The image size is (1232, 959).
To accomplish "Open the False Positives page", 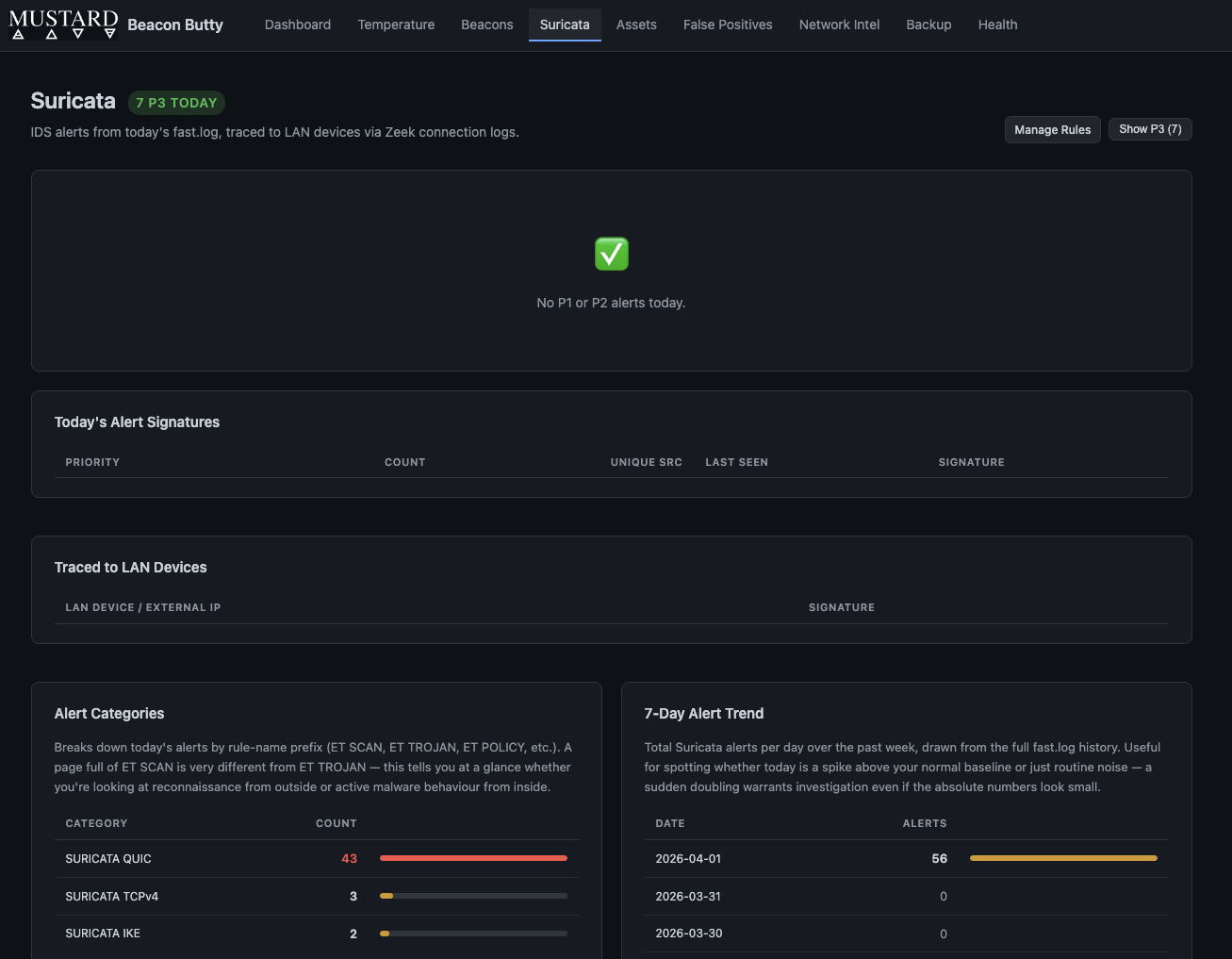I will pyautogui.click(x=728, y=25).
